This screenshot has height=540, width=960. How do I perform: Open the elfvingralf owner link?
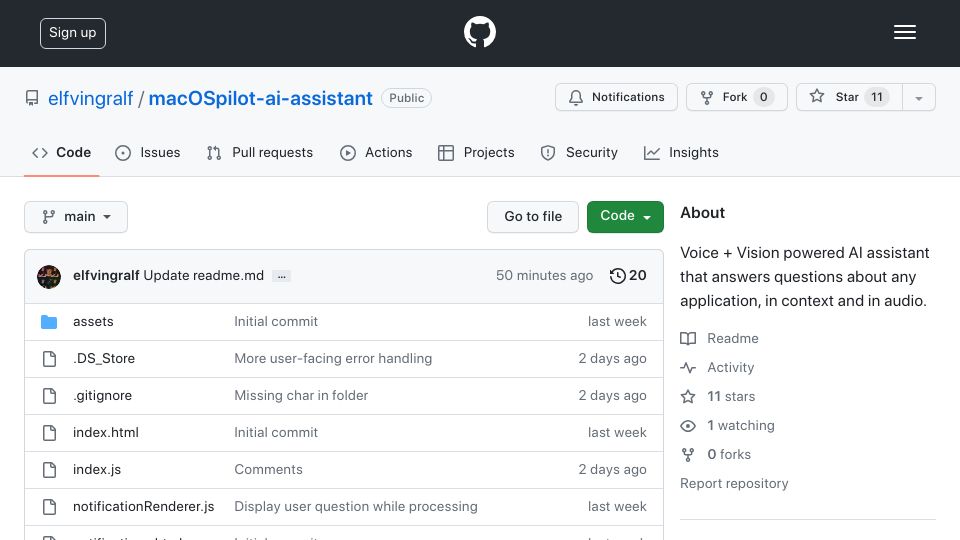91,98
